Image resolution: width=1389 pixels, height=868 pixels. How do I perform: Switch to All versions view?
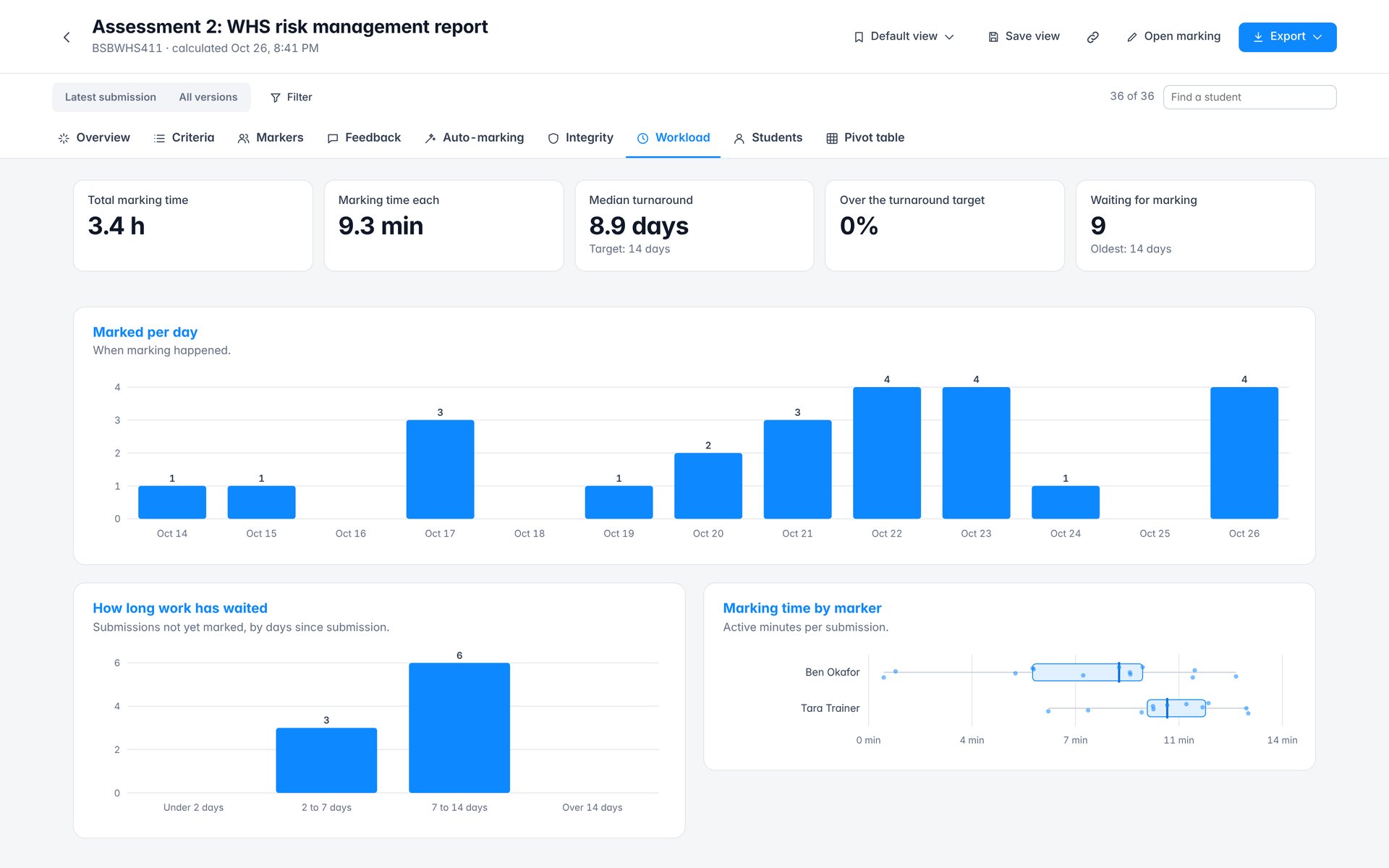point(208,97)
